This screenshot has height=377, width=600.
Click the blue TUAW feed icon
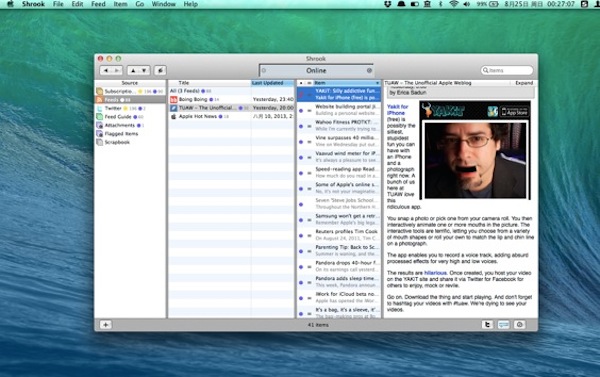173,108
